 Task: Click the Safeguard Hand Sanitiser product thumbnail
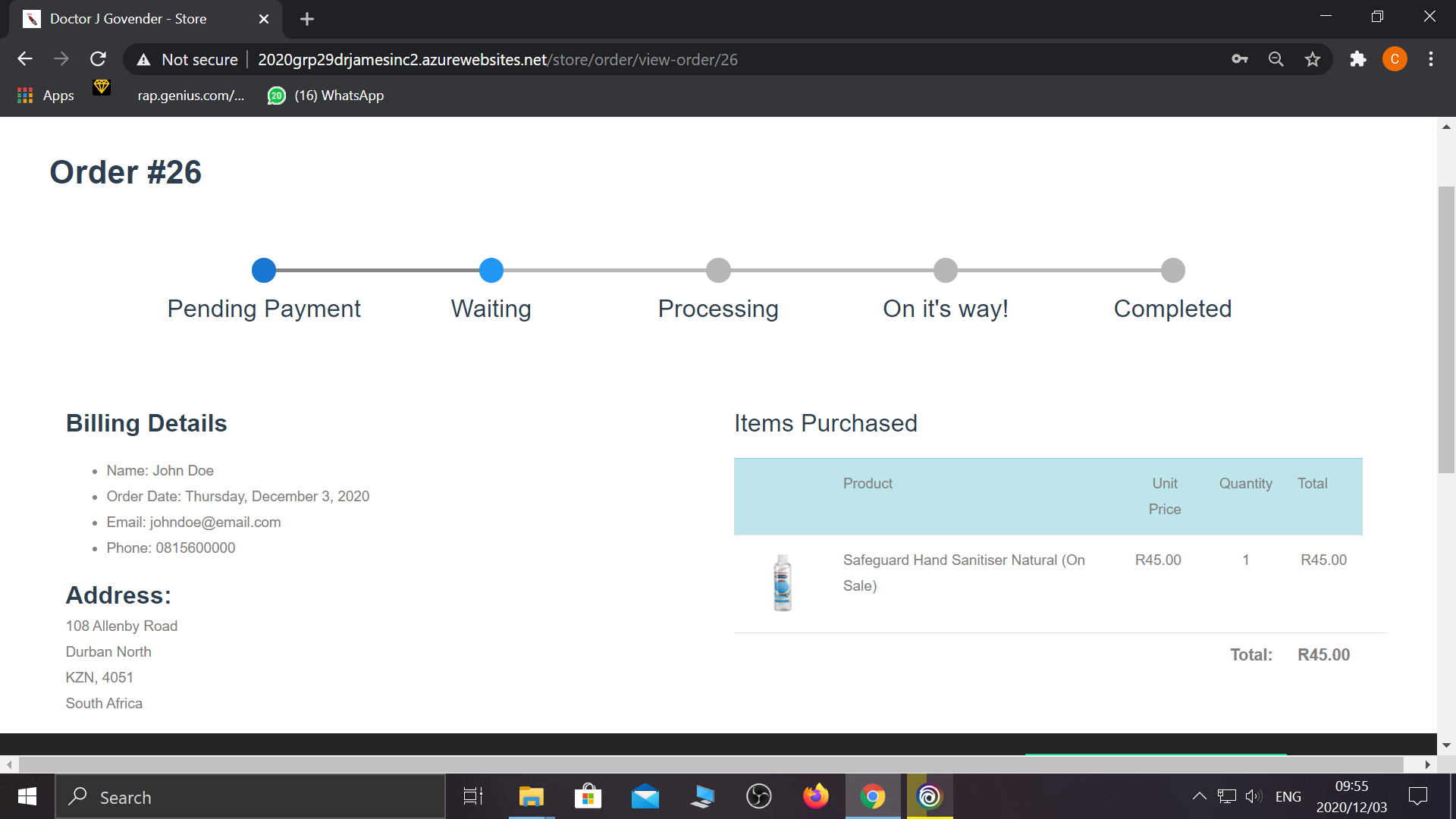click(782, 582)
